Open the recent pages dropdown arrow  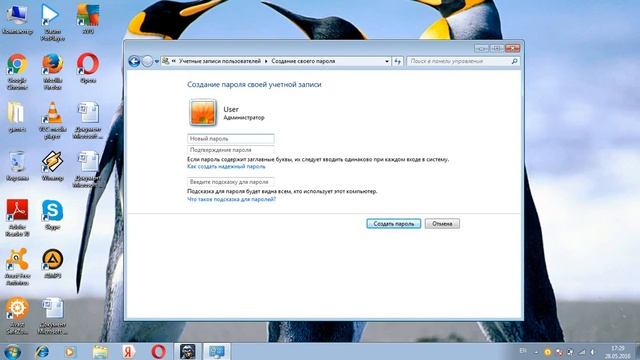pos(157,62)
